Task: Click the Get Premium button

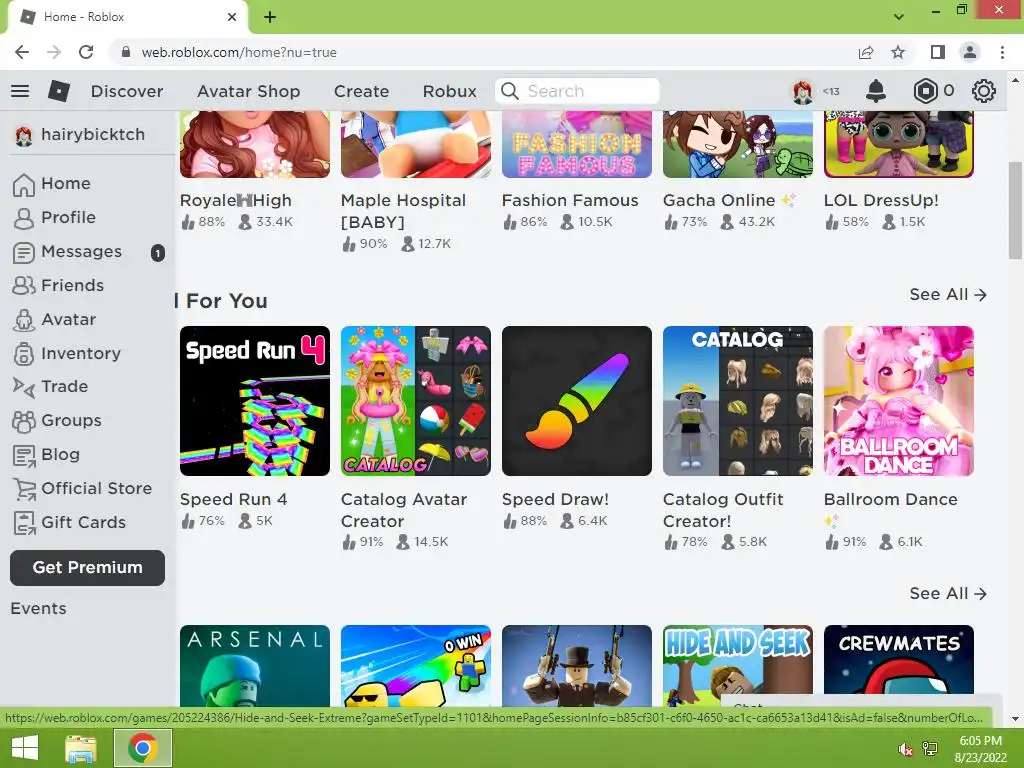Action: pos(88,568)
